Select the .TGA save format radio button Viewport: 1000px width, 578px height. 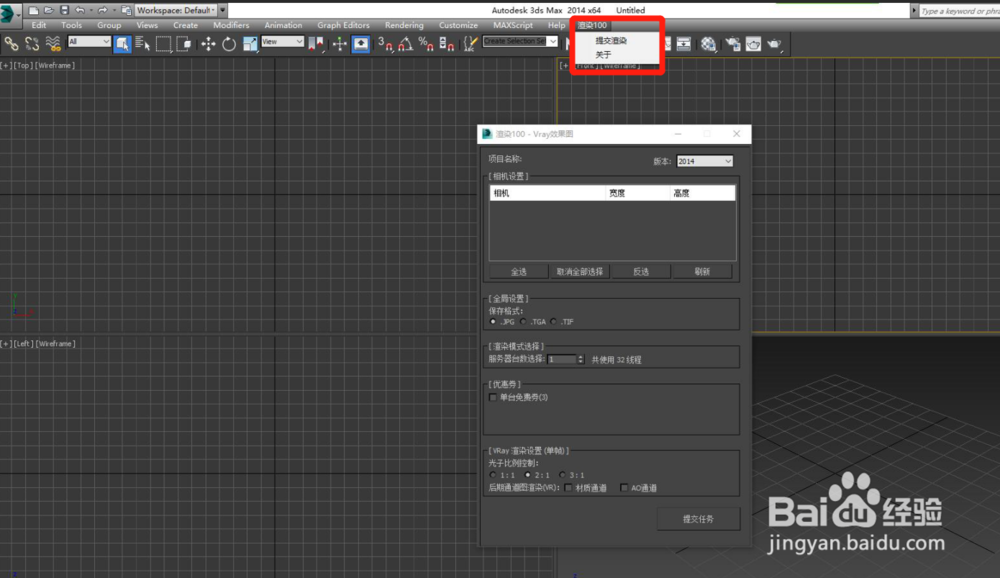coord(523,322)
